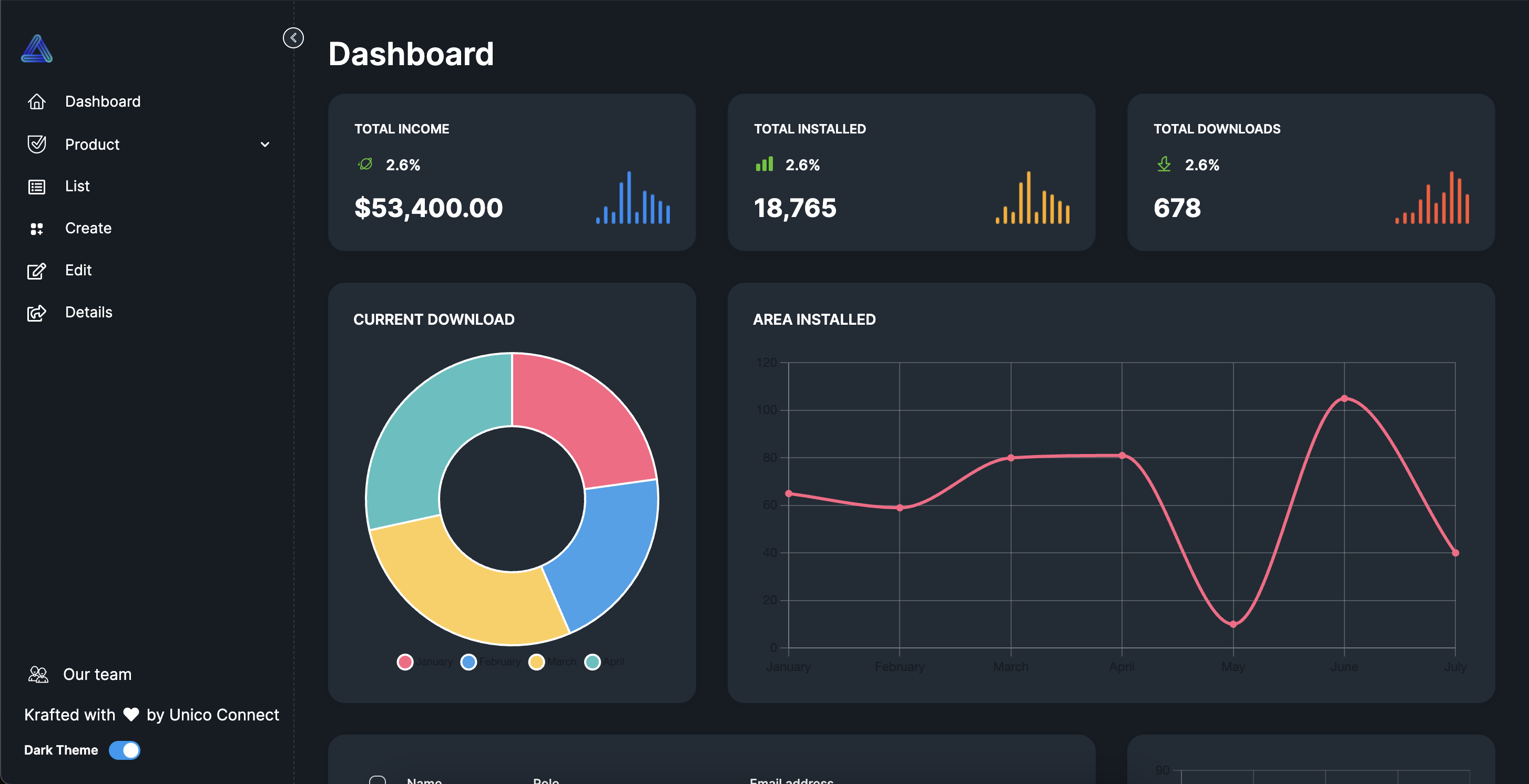Collapse the sidebar with the chevron button
This screenshot has width=1529, height=784.
point(293,38)
